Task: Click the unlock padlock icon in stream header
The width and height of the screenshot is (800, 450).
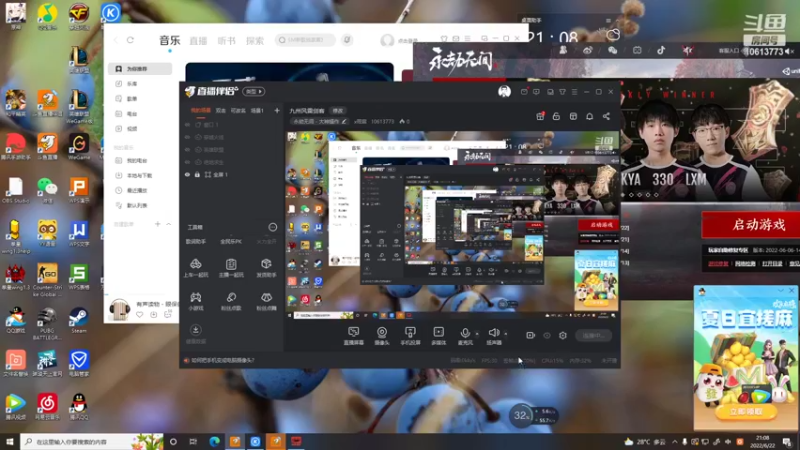Action: [x=556, y=116]
